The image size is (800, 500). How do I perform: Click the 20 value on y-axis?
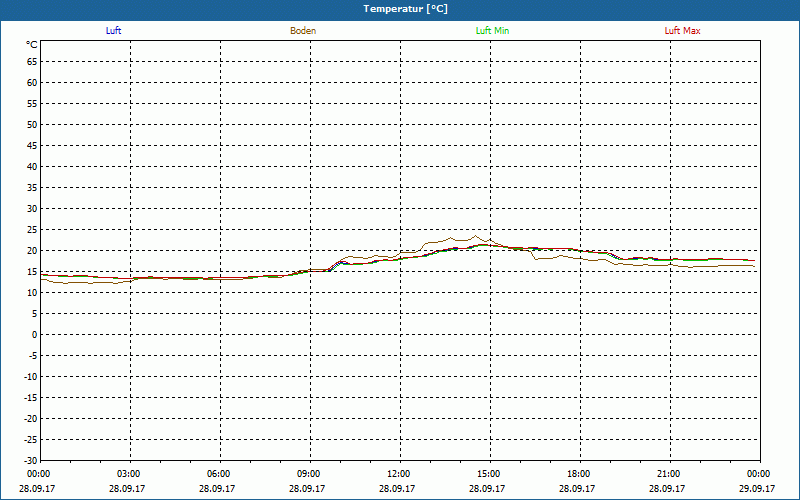coord(32,251)
